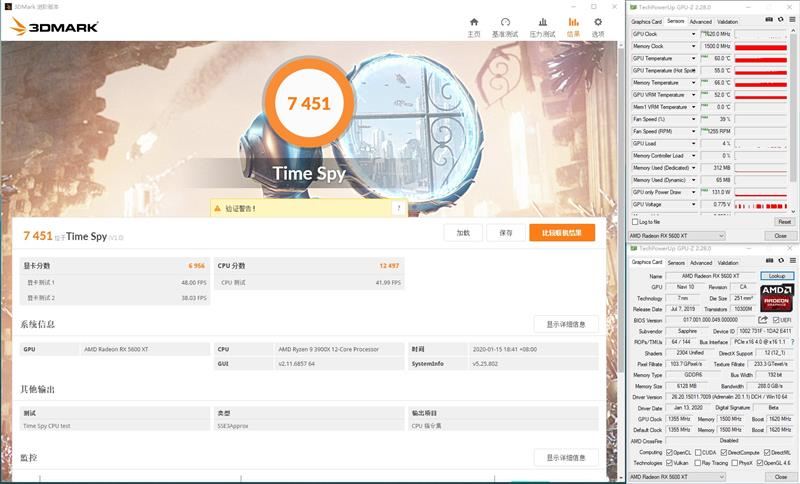Open the Fan Speed (RPM) sensor dropdown

[693, 131]
